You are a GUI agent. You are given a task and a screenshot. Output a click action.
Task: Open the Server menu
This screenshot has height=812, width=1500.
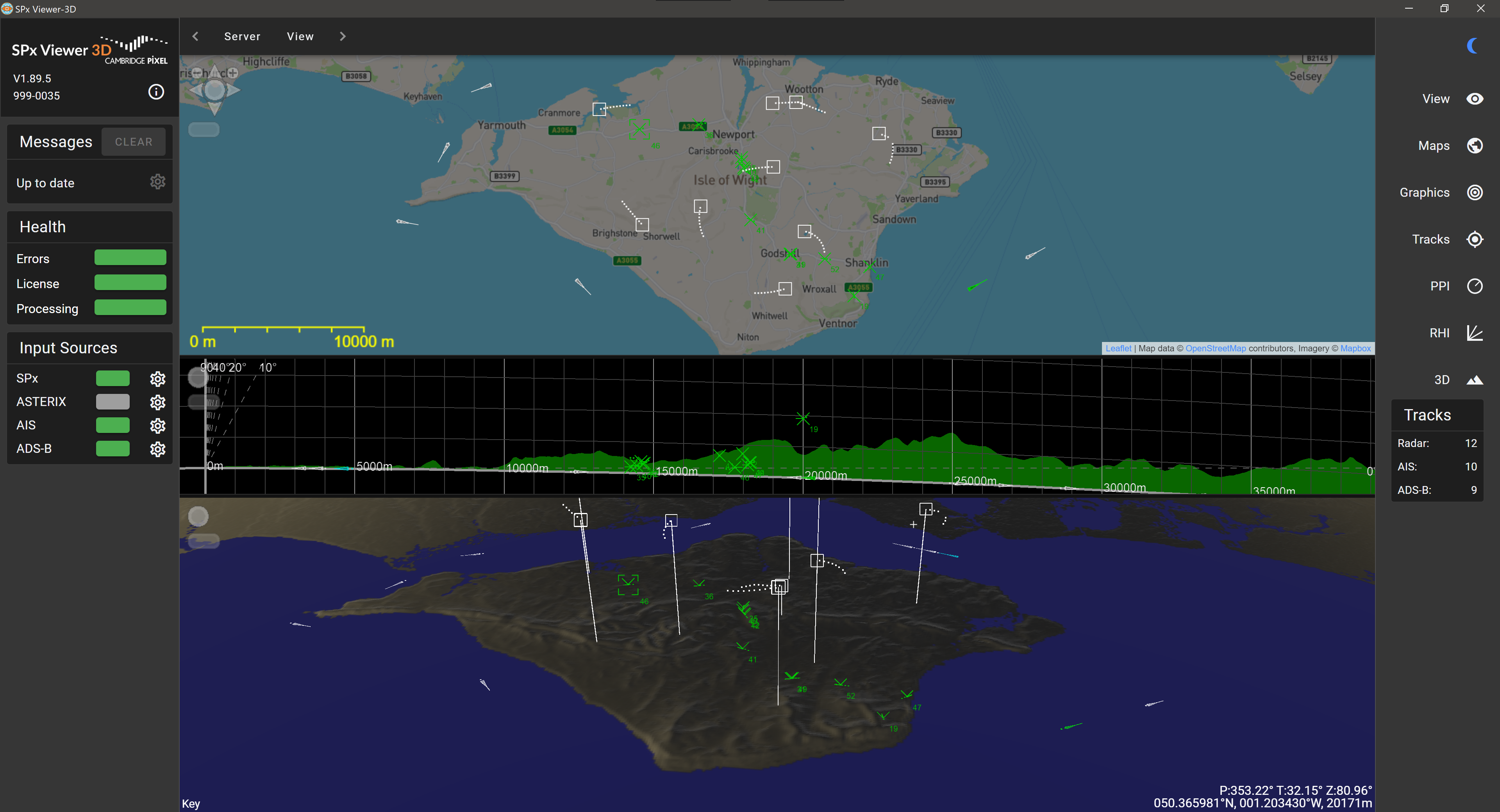(x=242, y=36)
